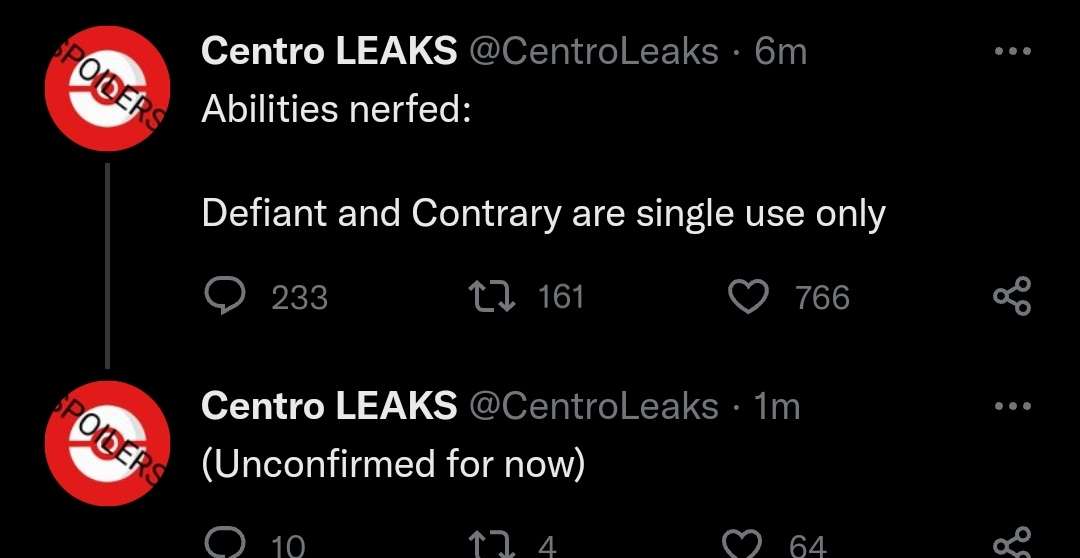The image size is (1080, 558).
Task: Share the Abilities nerfed tweet
Action: coord(1012,296)
